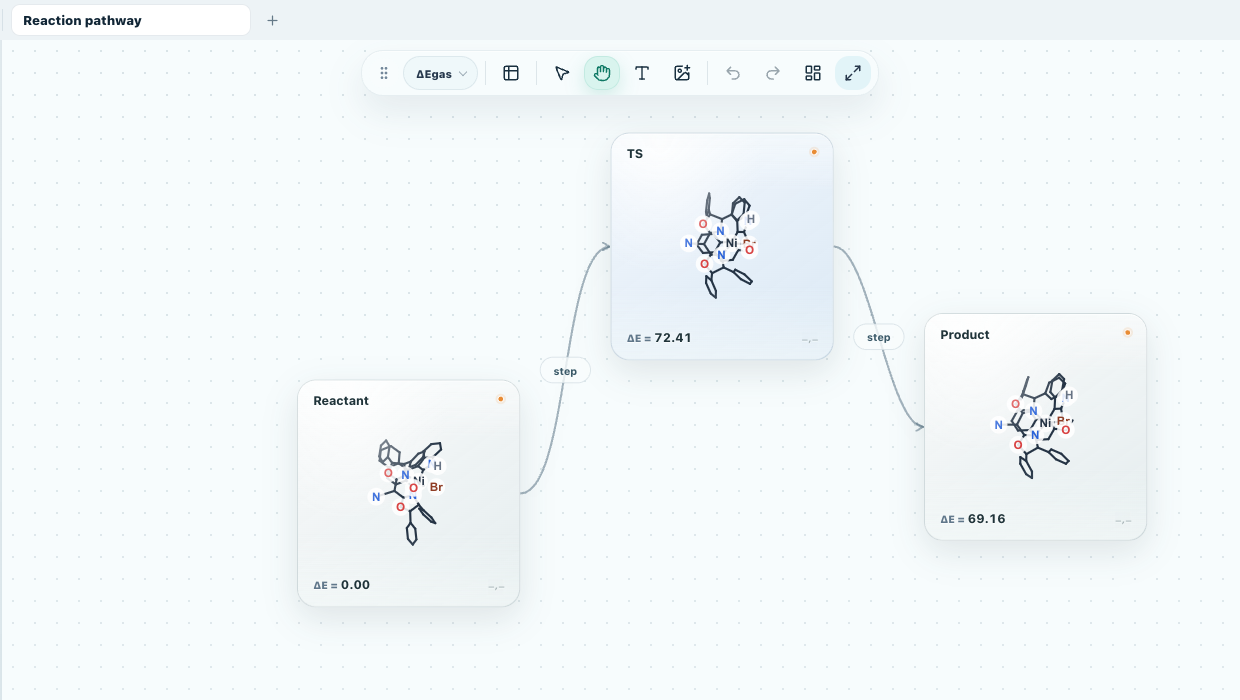
Task: Click the orange status dot on TS node
Action: pos(814,152)
